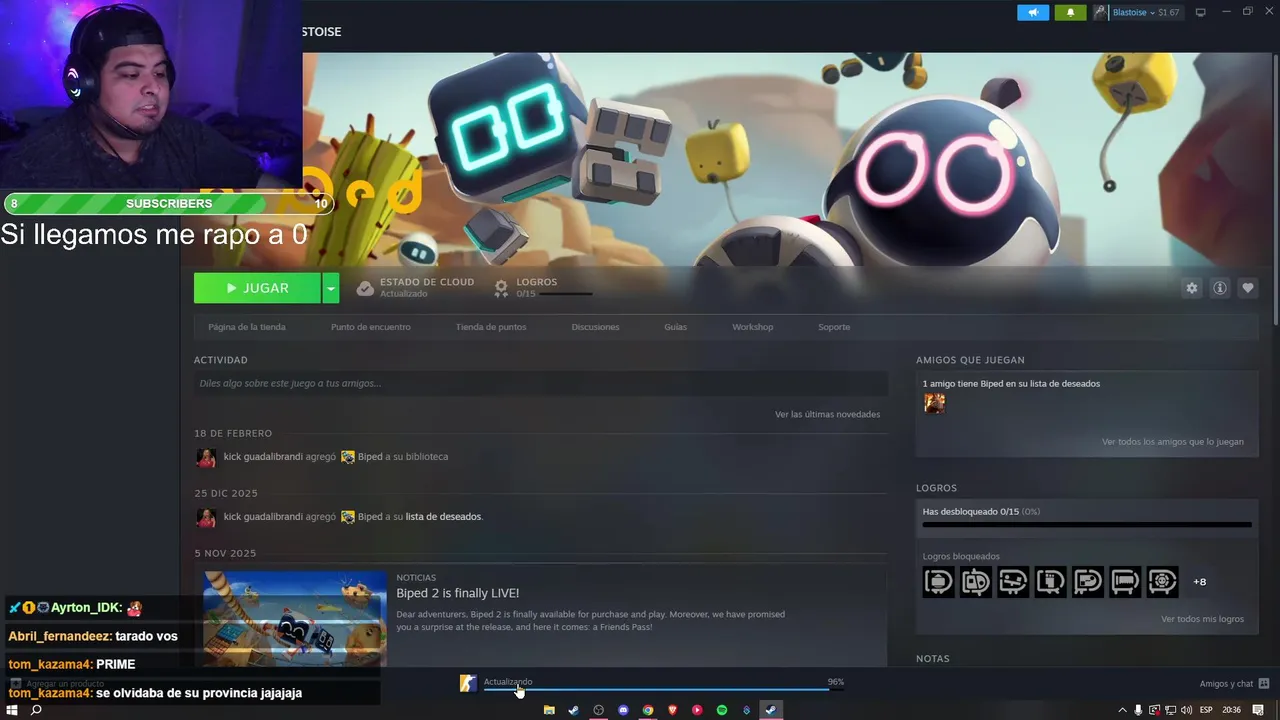Viewport: 1280px width, 720px height.
Task: Click the Biped link in the 18 de febrero entry
Action: pos(370,457)
